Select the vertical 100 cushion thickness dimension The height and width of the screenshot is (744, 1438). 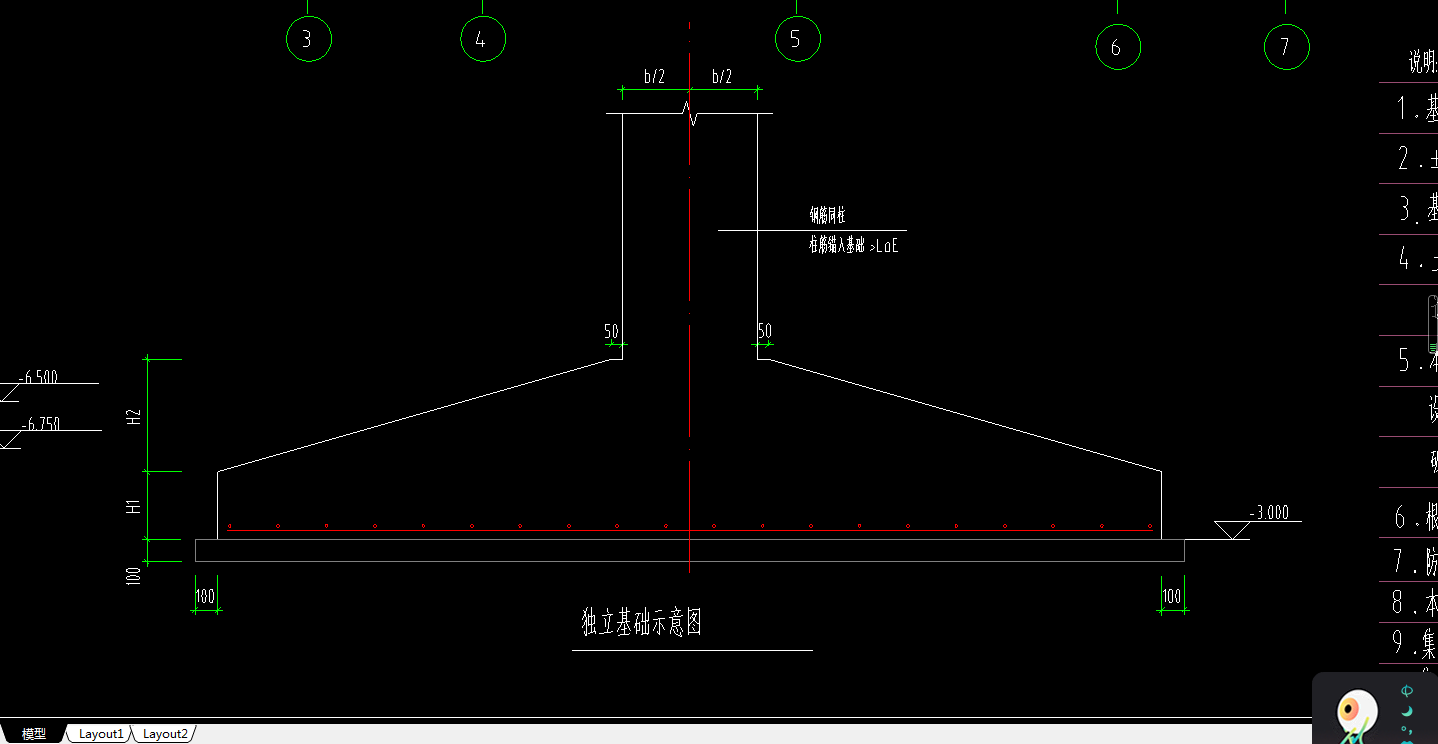(x=134, y=577)
